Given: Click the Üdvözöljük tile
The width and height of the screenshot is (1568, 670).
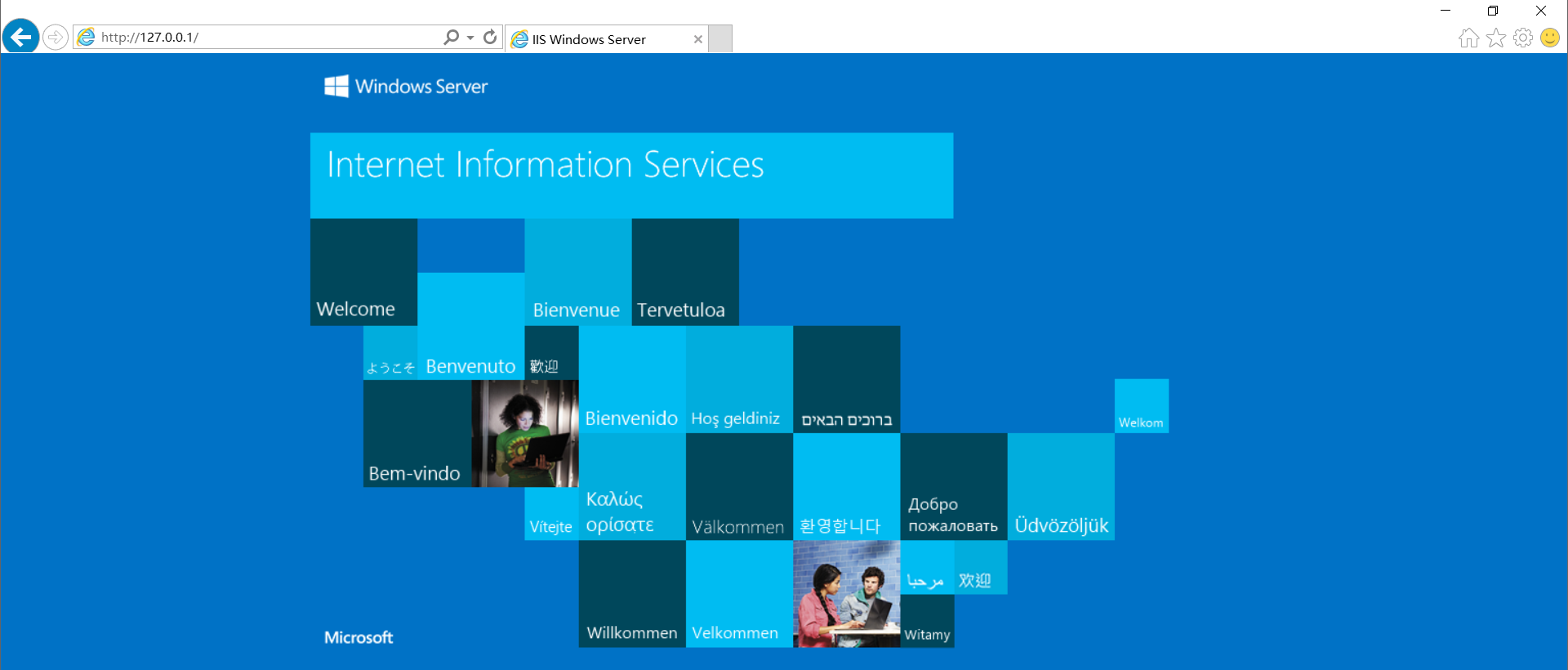Looking at the screenshot, I should pyautogui.click(x=1061, y=486).
